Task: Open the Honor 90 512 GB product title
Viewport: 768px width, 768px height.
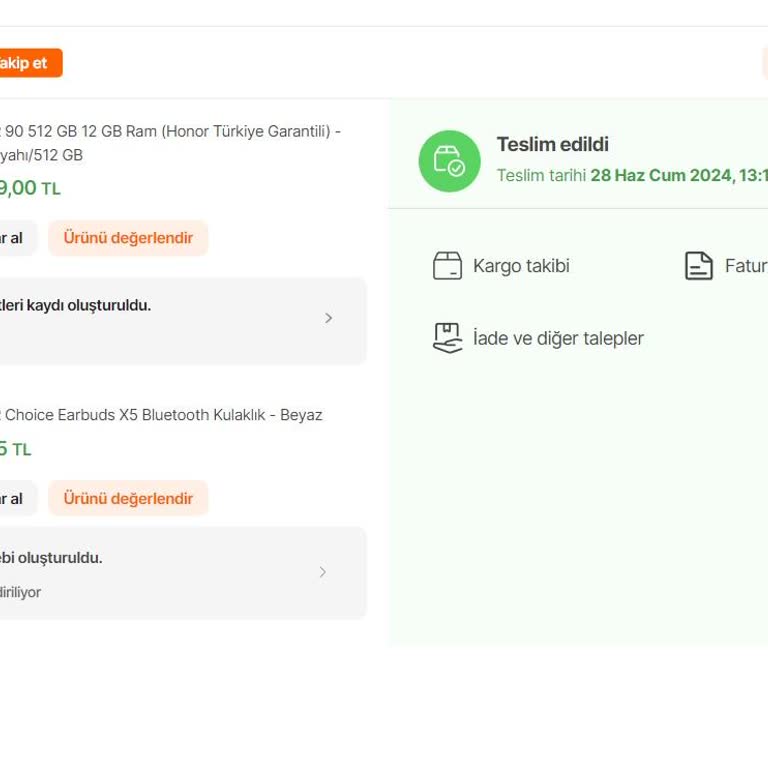Action: [170, 132]
